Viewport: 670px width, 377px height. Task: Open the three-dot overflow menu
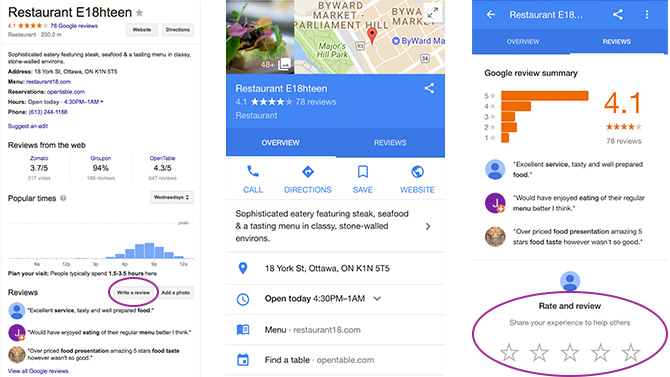(647, 15)
